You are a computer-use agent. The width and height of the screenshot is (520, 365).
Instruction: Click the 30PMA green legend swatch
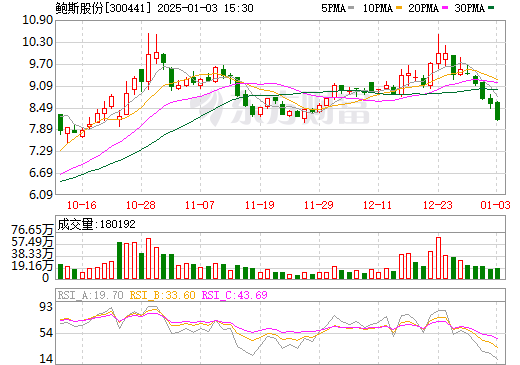click(491, 8)
